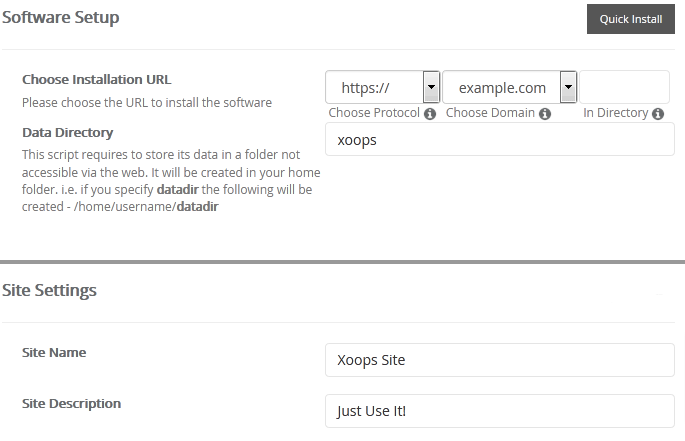Click the Choose Protocol info icon

point(430,114)
